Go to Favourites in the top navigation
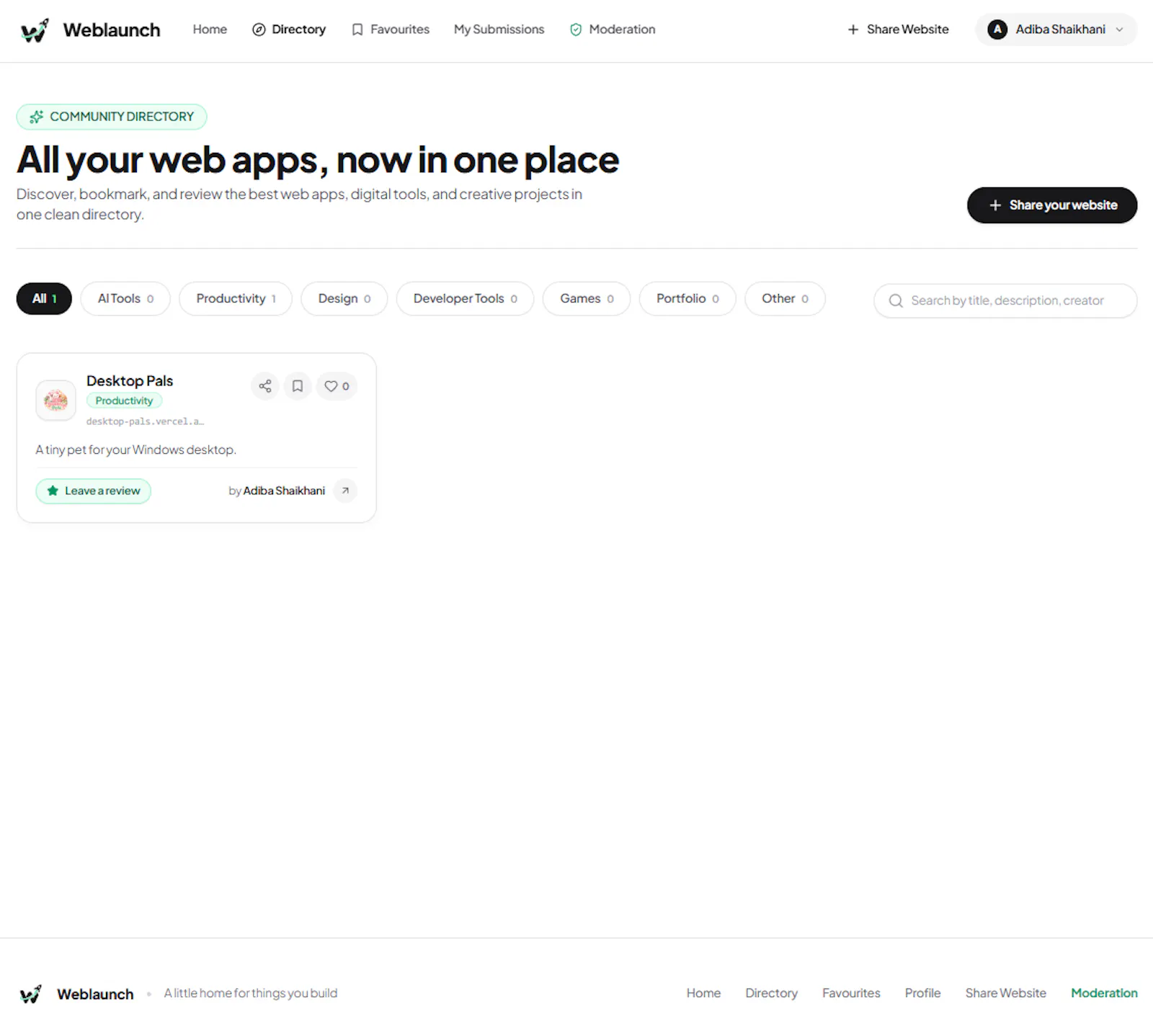 [x=390, y=30]
